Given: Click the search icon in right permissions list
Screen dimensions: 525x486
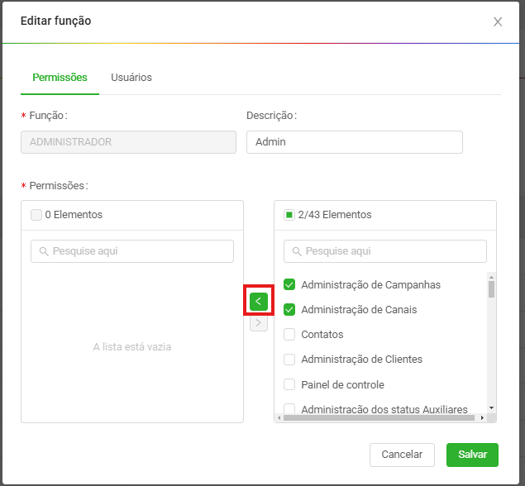Looking at the screenshot, I should click(x=297, y=251).
